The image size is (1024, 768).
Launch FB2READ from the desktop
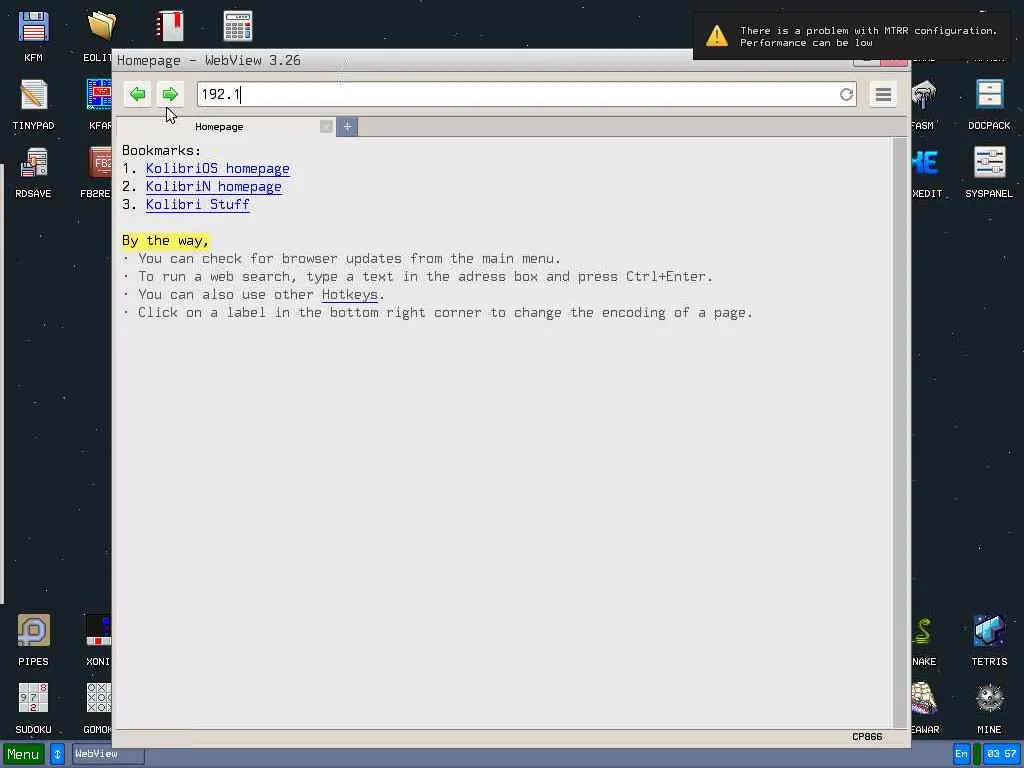[x=97, y=172]
